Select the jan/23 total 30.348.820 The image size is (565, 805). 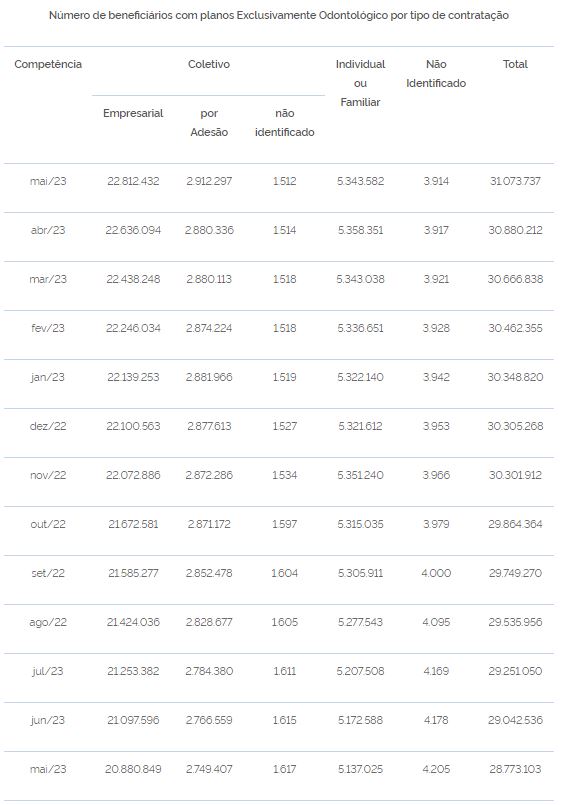click(x=515, y=377)
